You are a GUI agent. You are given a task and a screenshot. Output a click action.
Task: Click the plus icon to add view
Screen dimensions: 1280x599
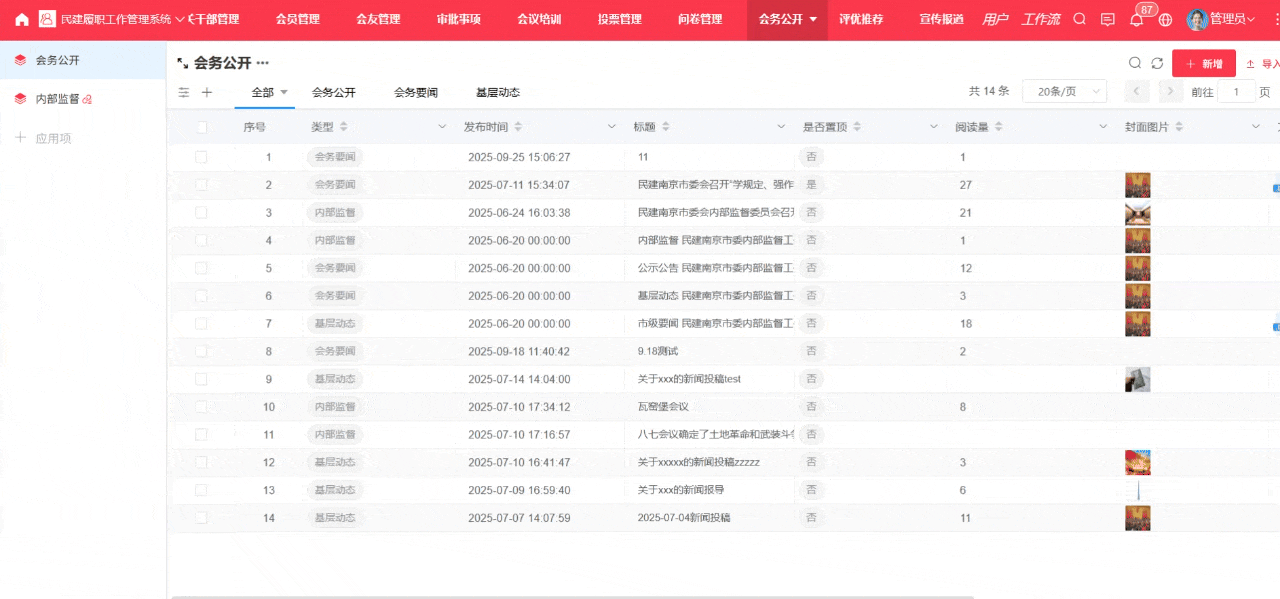coord(207,92)
